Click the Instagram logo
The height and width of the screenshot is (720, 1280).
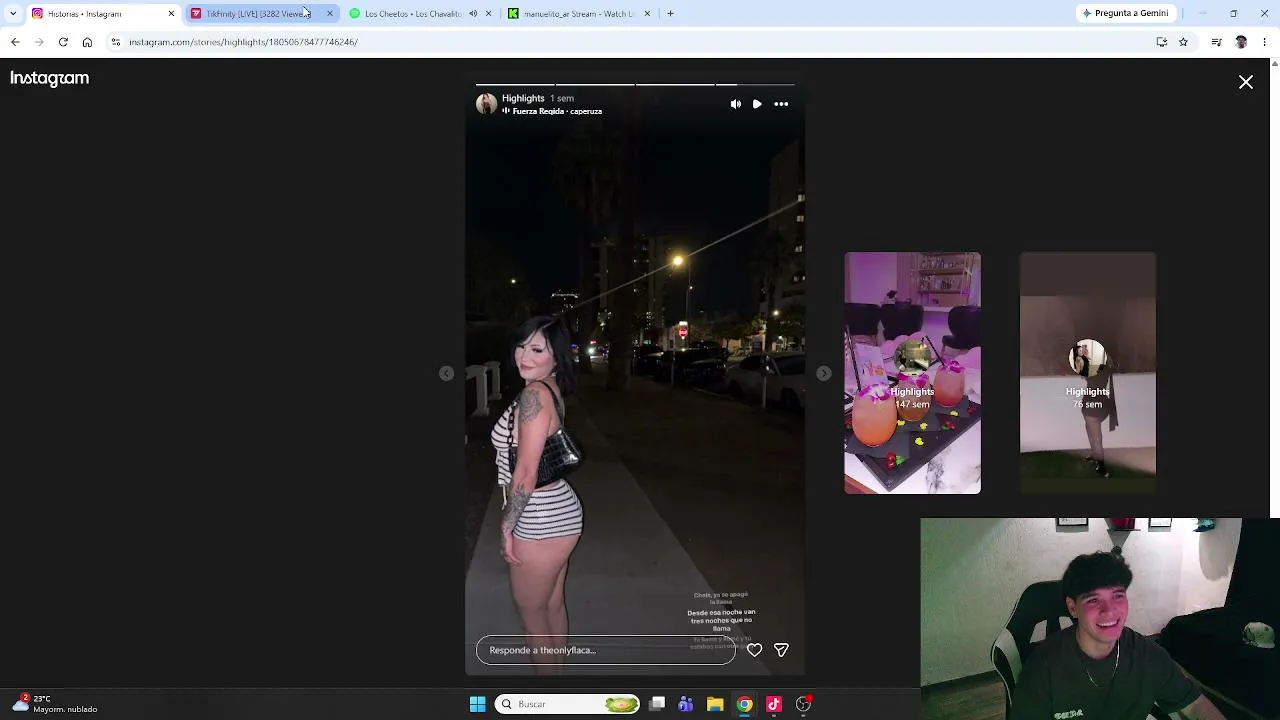pyautogui.click(x=49, y=78)
